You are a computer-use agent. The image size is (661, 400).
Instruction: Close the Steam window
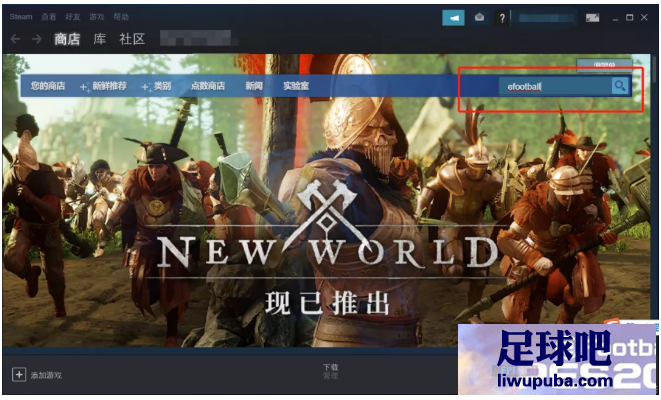tap(644, 17)
